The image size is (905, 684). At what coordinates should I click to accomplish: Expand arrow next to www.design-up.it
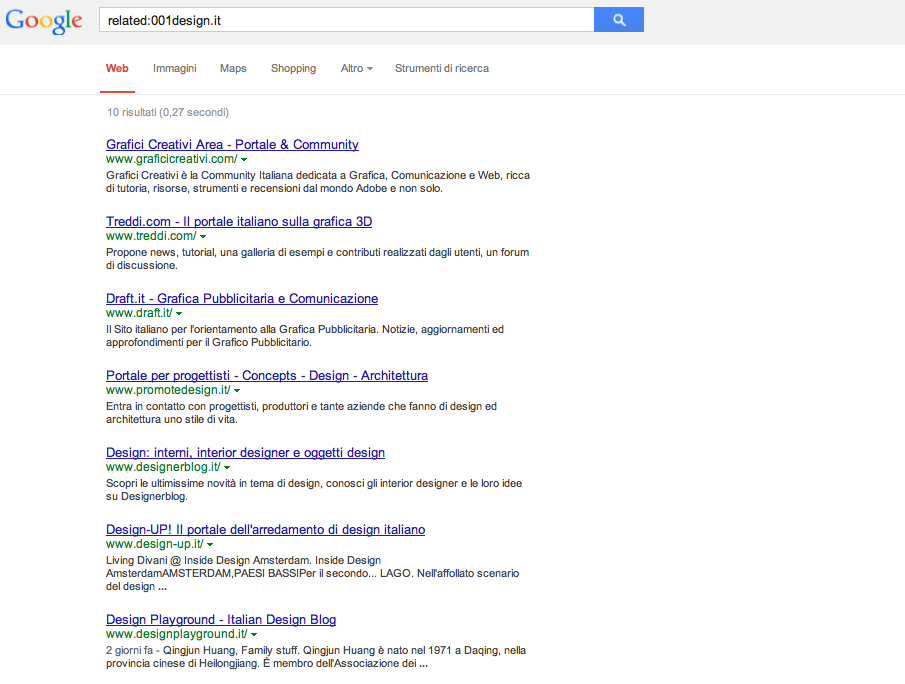(x=210, y=544)
